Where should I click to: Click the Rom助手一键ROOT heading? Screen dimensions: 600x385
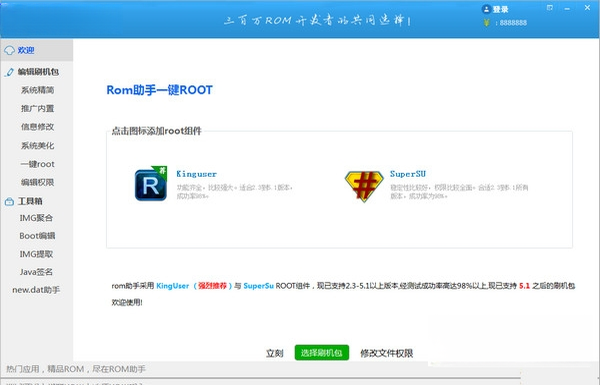(x=159, y=90)
